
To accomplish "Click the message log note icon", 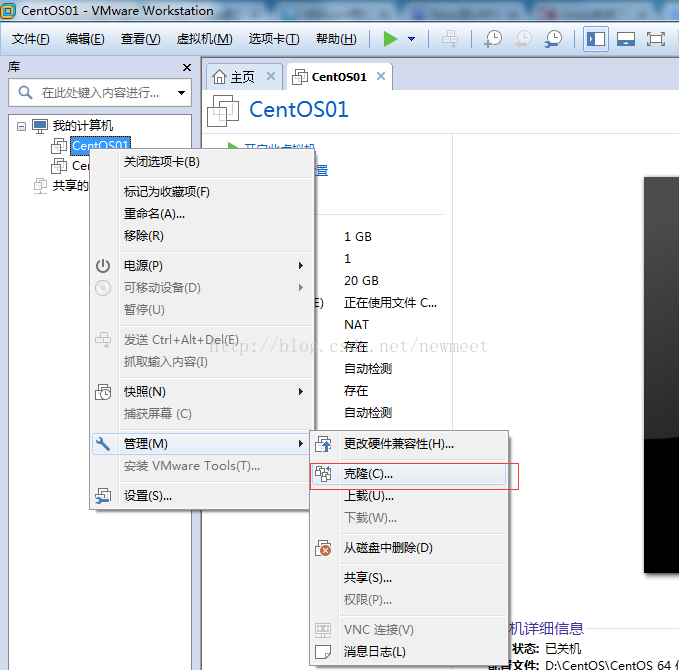I will 323,652.
